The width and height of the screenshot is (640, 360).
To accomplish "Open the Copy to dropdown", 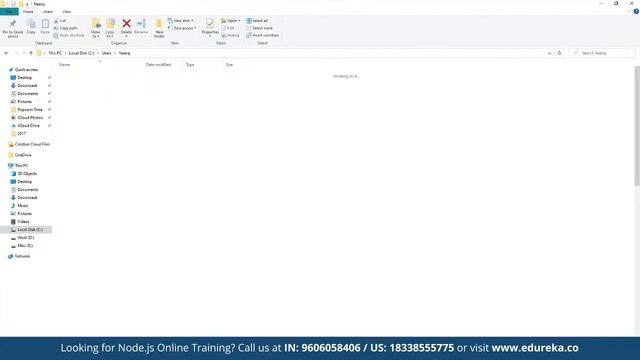I will click(x=110, y=28).
